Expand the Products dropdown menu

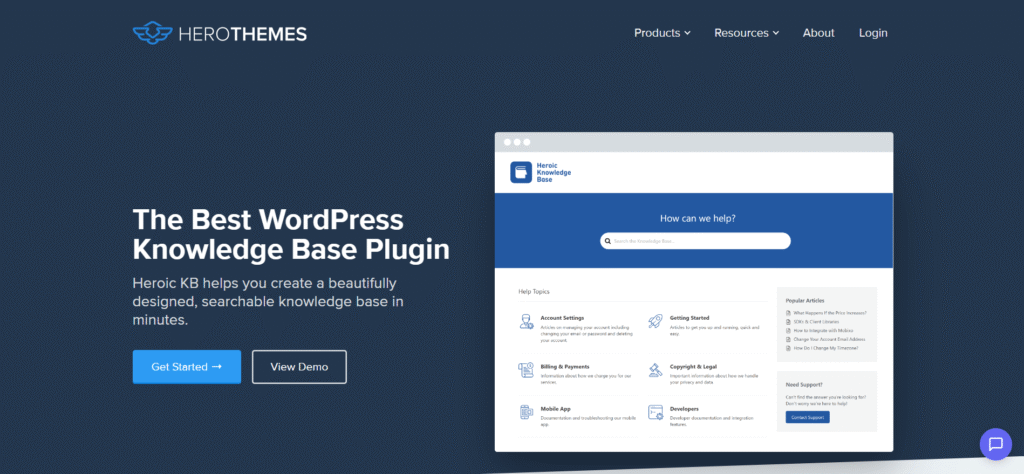tap(662, 33)
